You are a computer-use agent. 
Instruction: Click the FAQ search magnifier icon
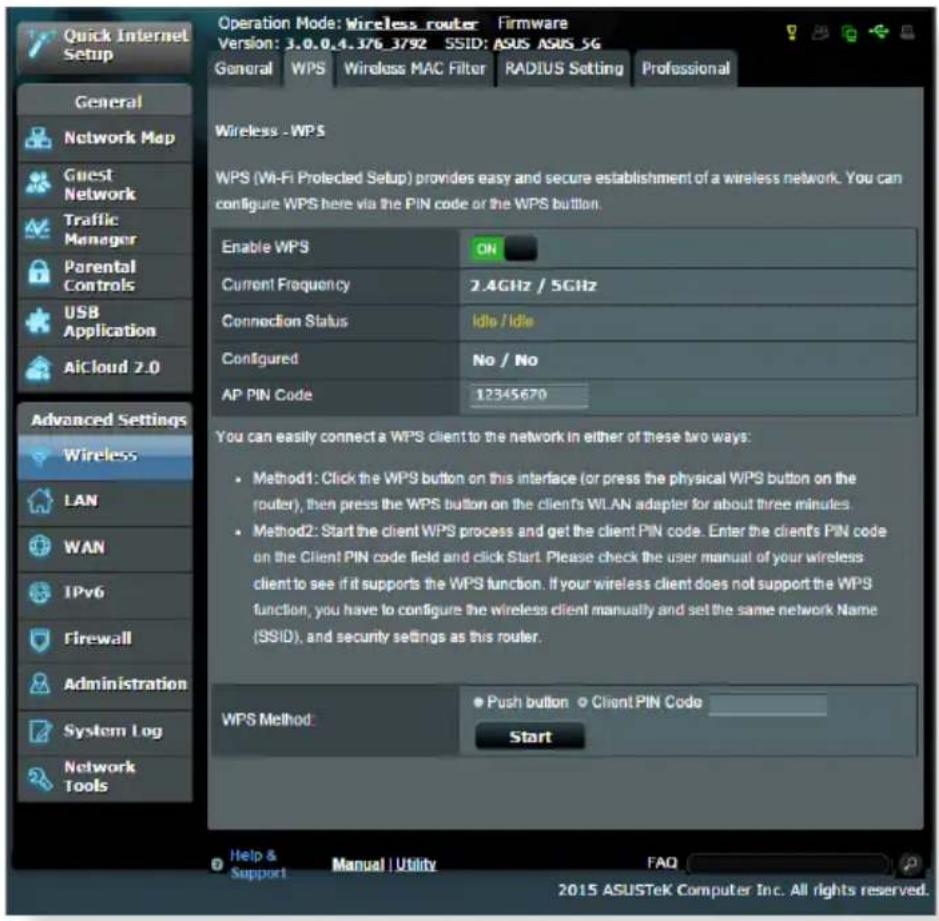[x=910, y=864]
